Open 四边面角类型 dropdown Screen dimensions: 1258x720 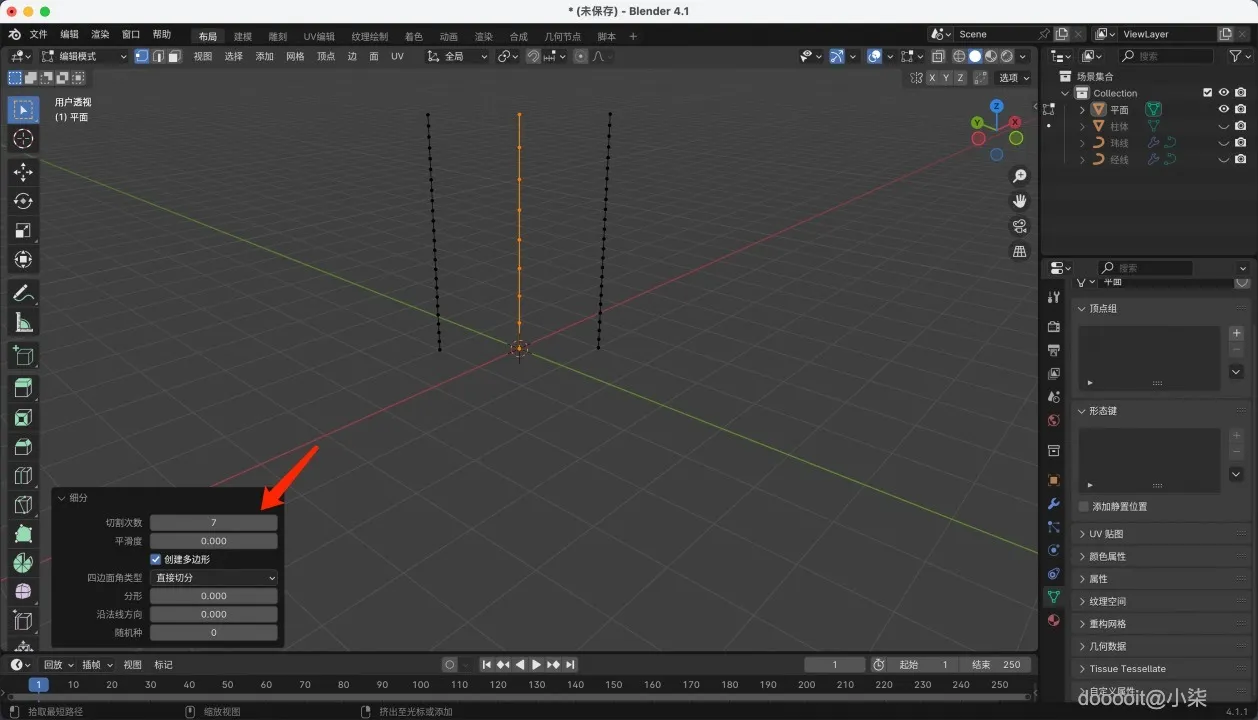[214, 578]
